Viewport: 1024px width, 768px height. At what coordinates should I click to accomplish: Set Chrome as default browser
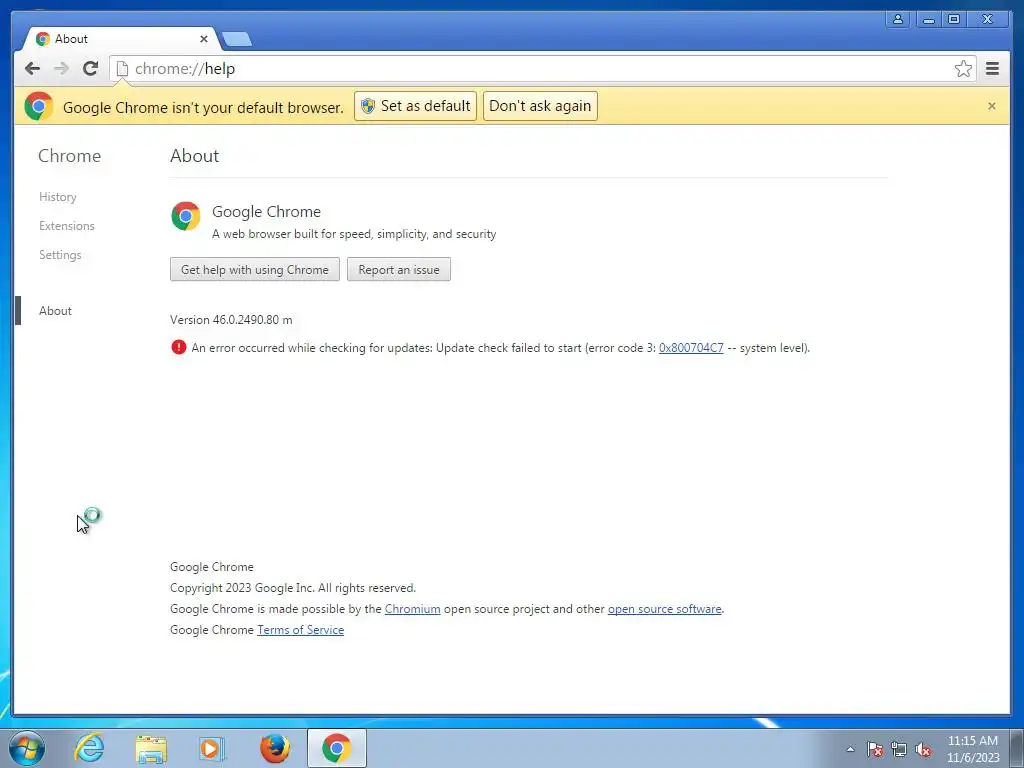click(415, 106)
